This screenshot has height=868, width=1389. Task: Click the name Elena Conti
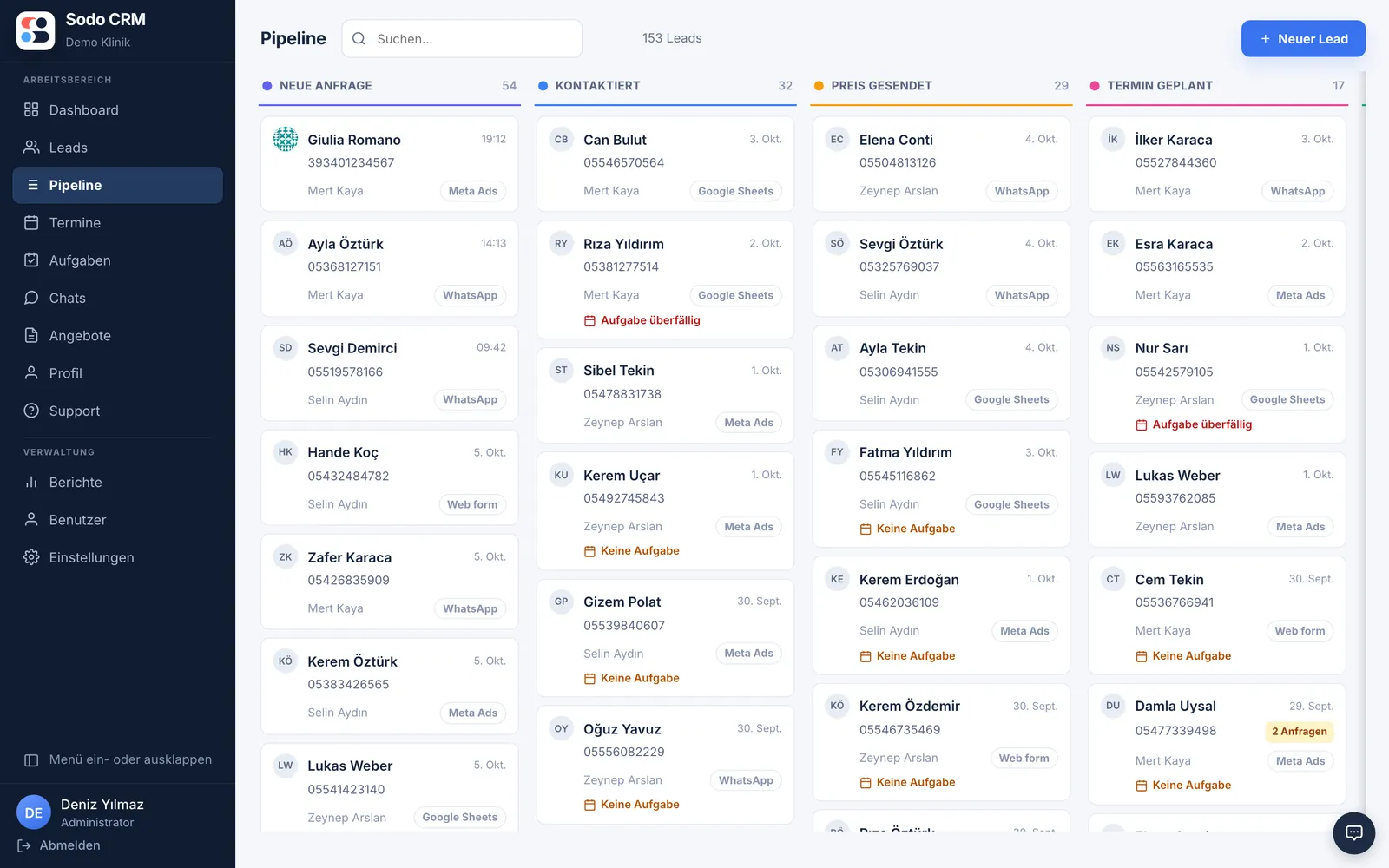896,140
